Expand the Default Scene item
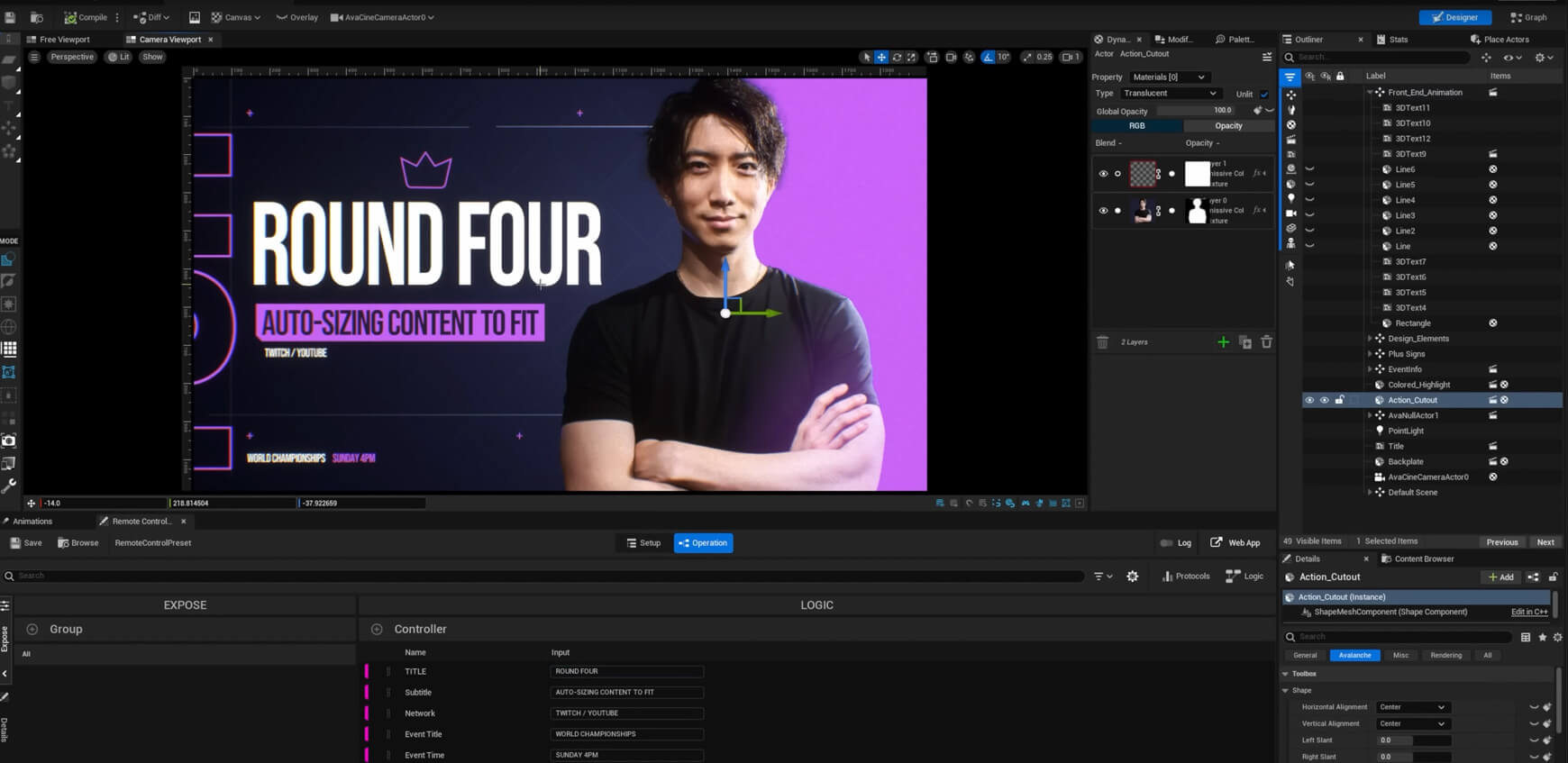This screenshot has height=763, width=1568. pos(1370,493)
